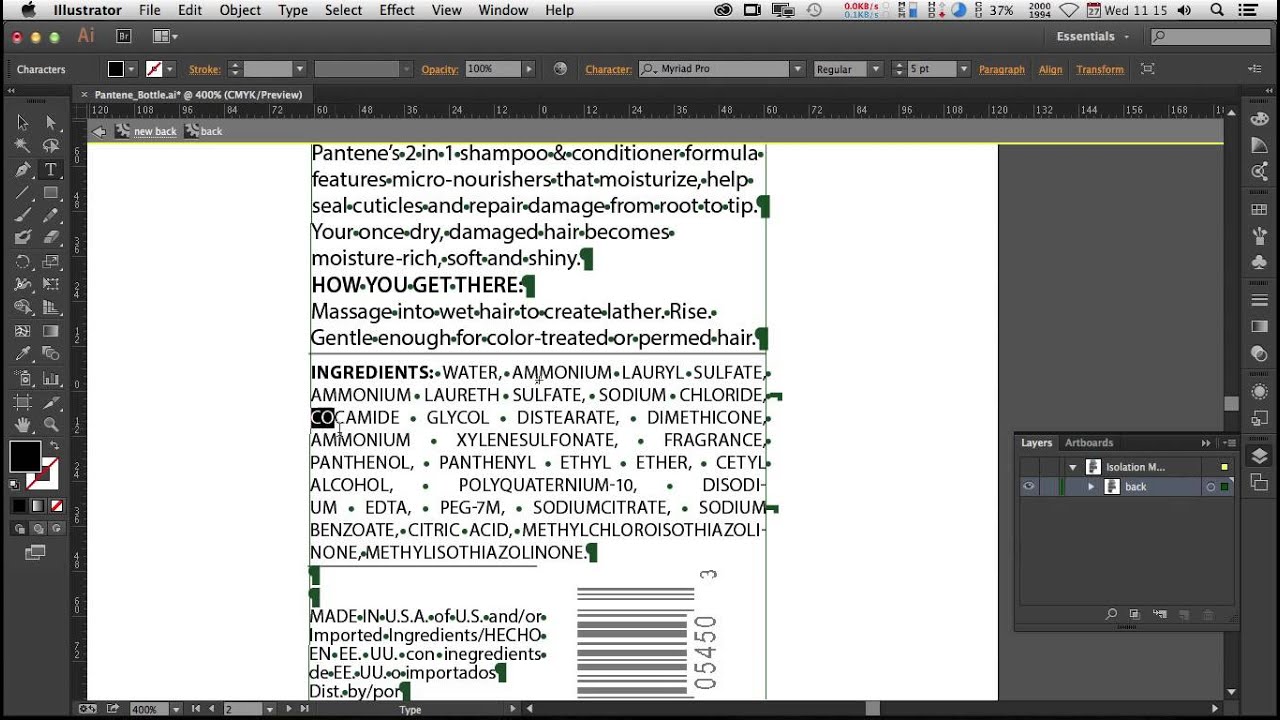The image size is (1280, 720).
Task: Open the 5 pt font size dropdown
Action: pos(963,69)
